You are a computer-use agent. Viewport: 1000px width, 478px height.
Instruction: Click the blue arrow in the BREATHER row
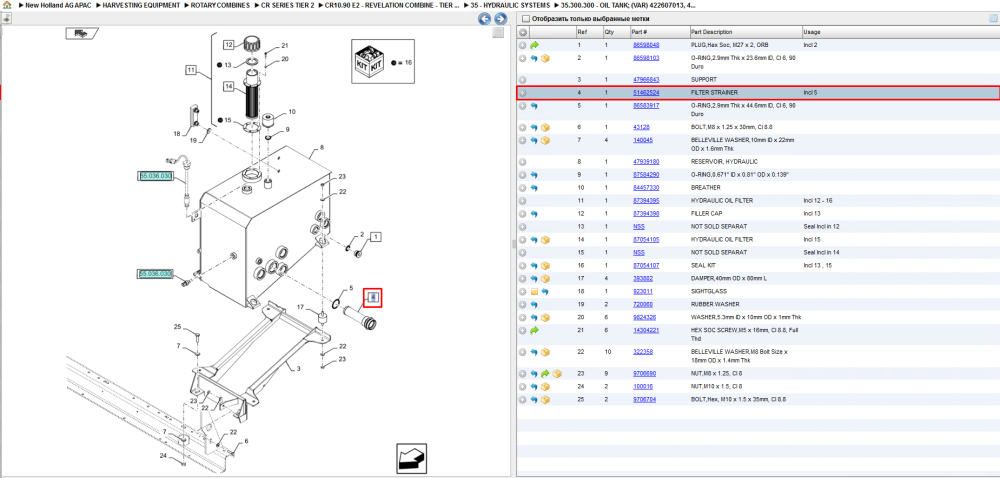(534, 188)
